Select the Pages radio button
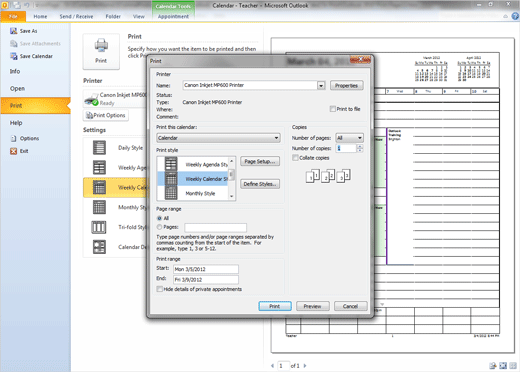 tap(159, 227)
